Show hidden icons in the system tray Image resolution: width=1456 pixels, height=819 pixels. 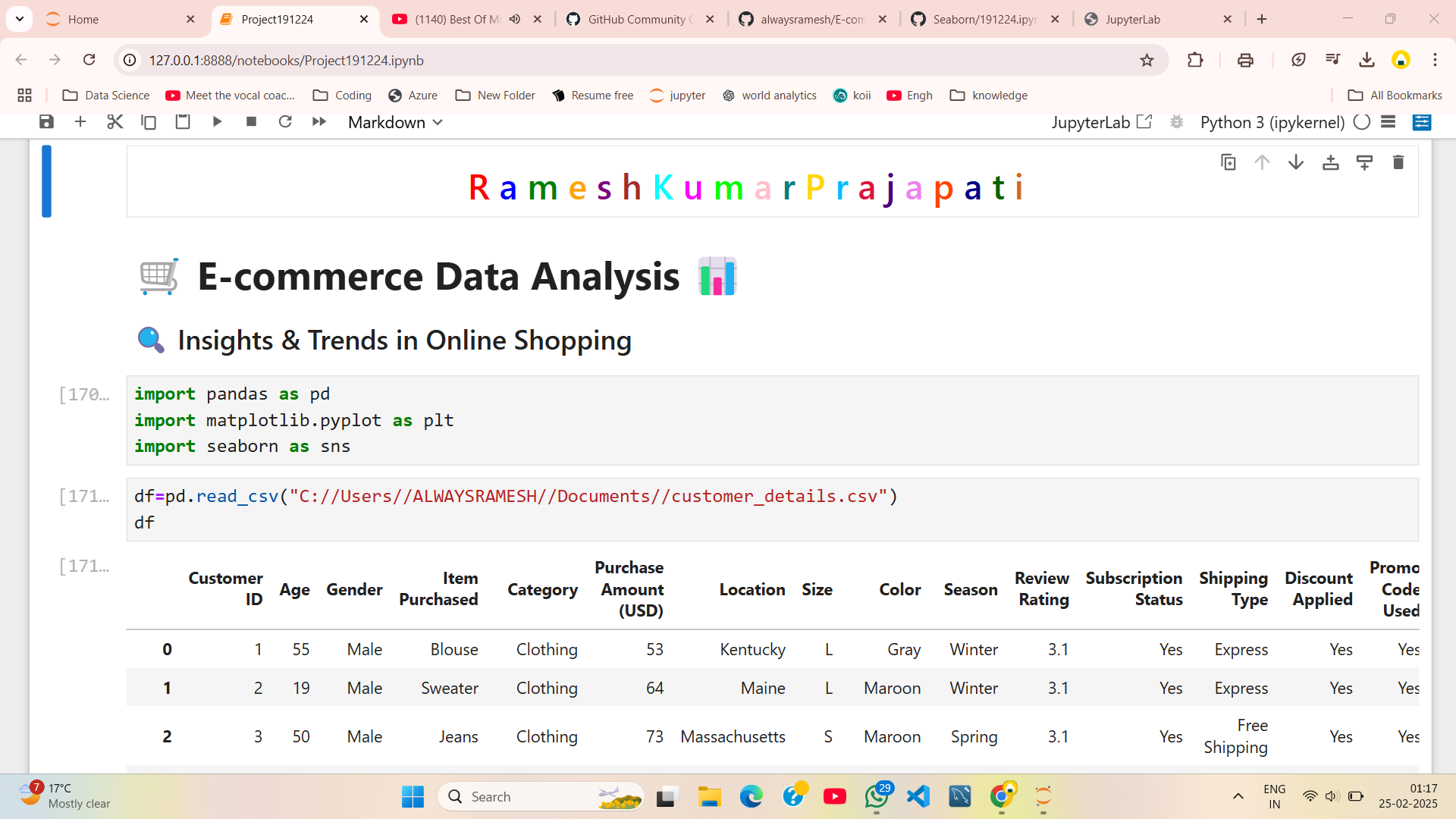1238,795
